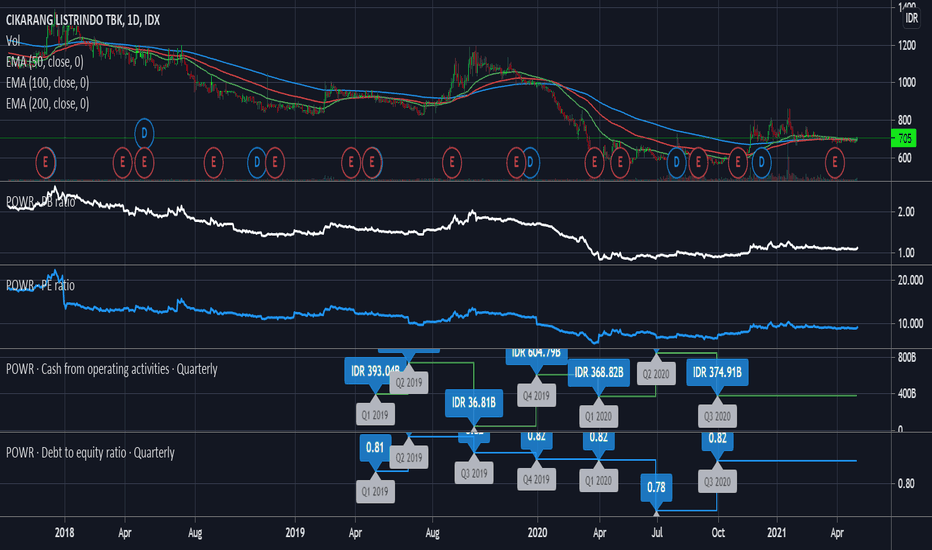Viewport: 932px width, 550px height.
Task: Select the EMA (200, close, 0) legend
Action: (x=48, y=103)
